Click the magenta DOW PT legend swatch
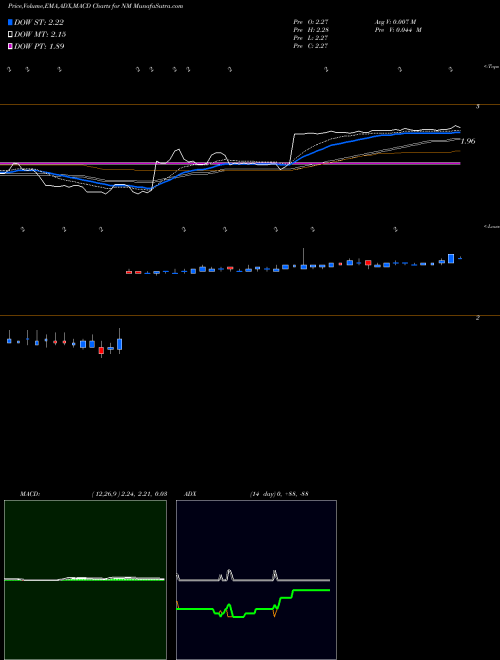500x660 pixels. [10, 46]
